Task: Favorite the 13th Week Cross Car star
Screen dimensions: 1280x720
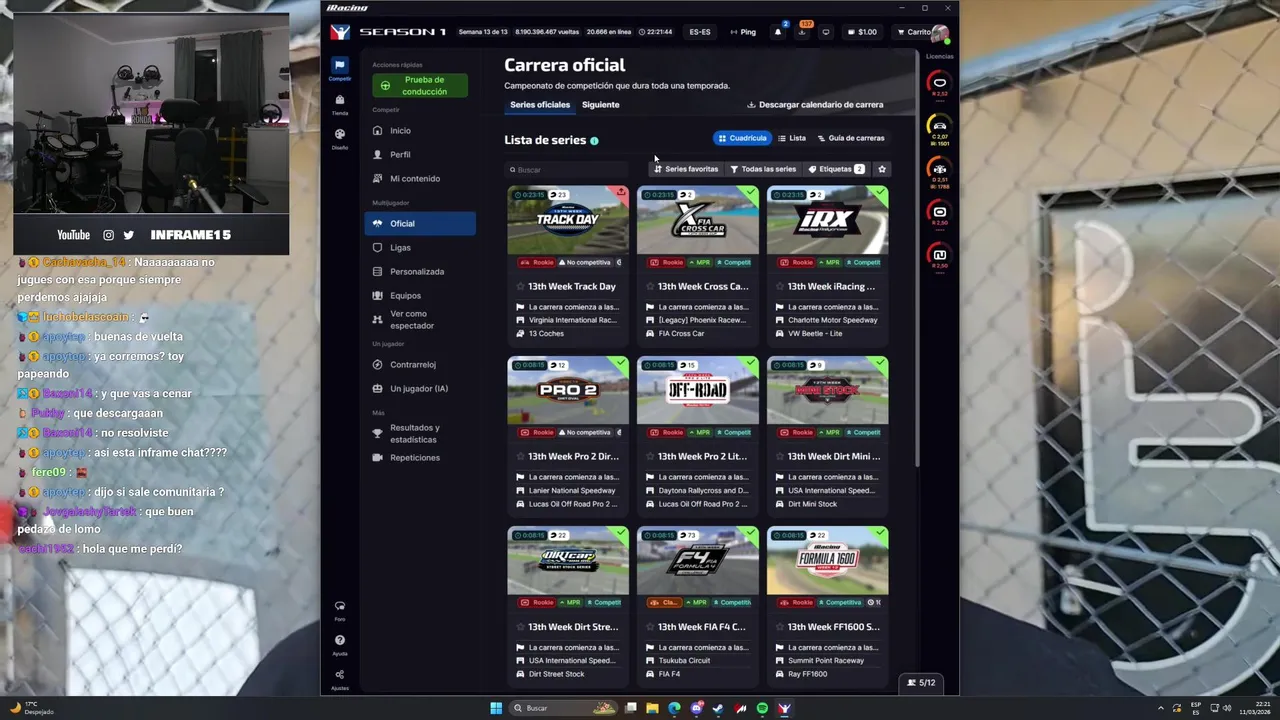Action: pyautogui.click(x=650, y=287)
